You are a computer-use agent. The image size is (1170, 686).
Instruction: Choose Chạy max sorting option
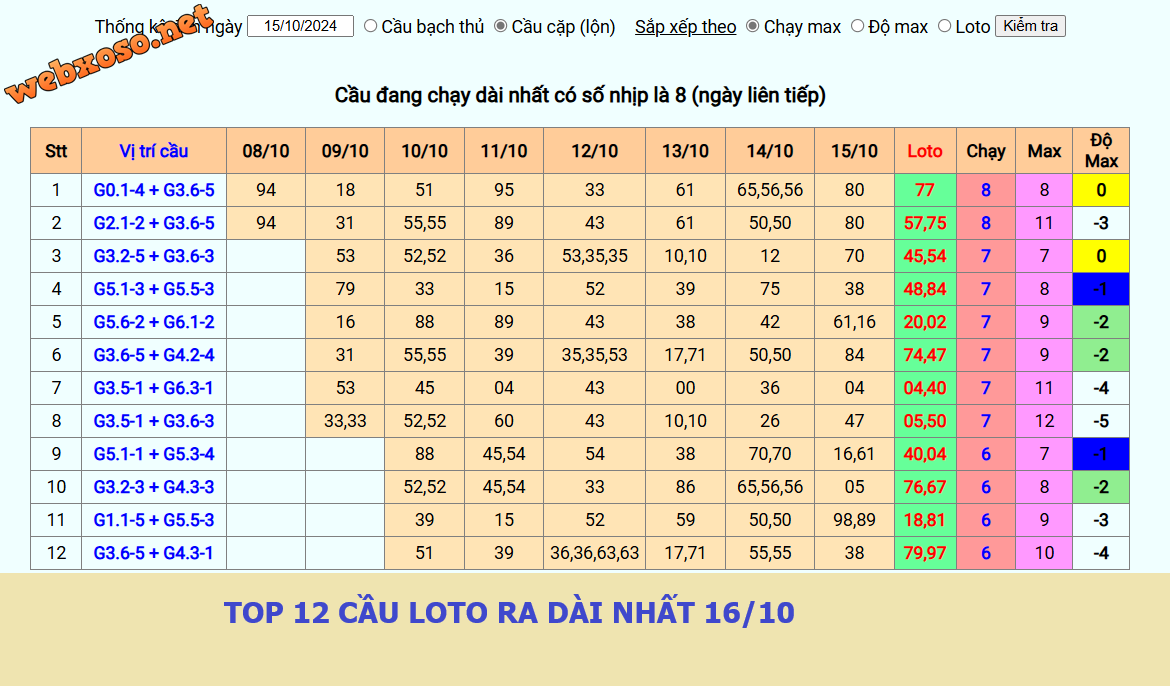[x=753, y=26]
